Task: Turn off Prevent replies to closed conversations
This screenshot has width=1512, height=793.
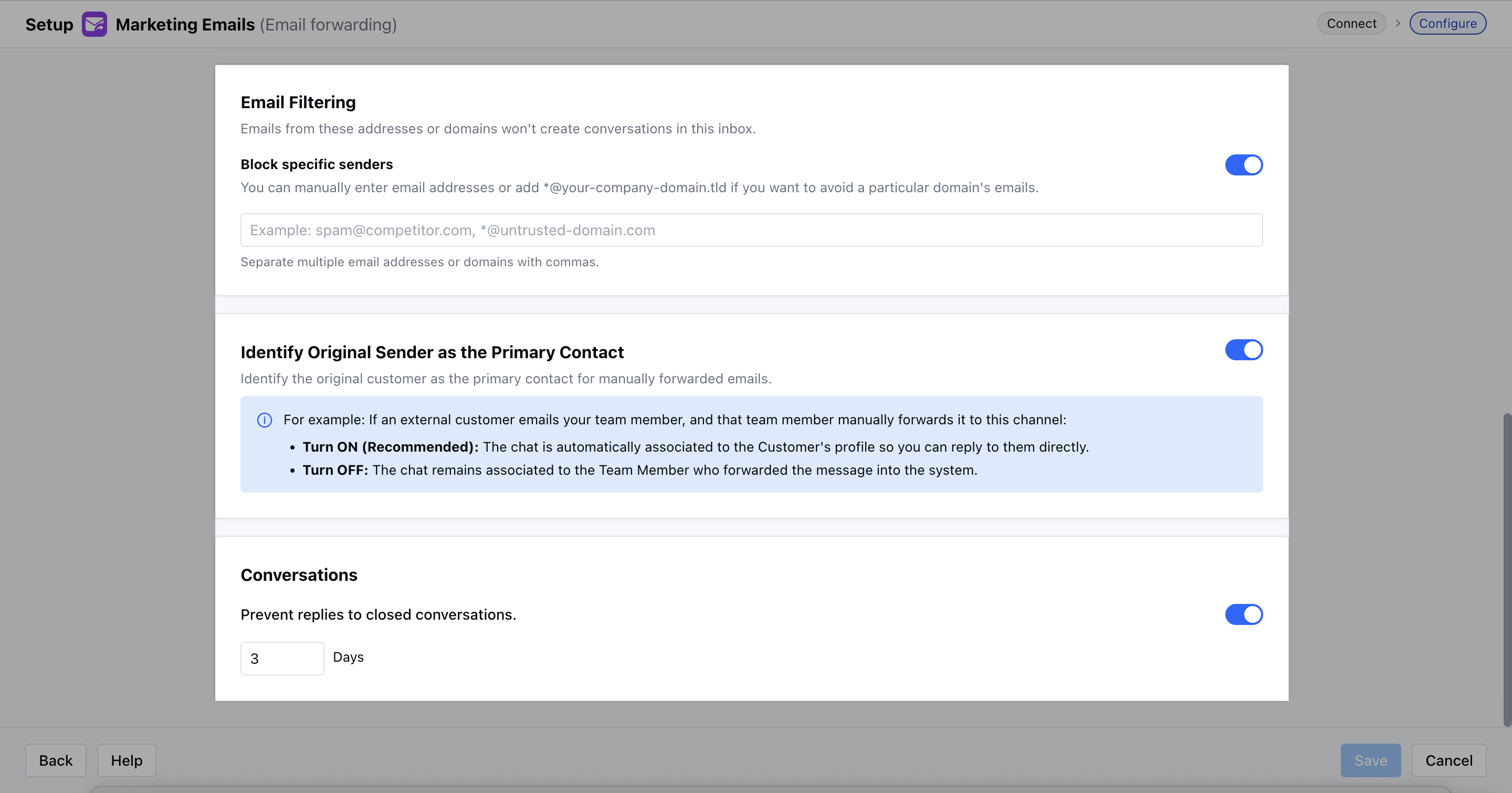Action: (1244, 614)
